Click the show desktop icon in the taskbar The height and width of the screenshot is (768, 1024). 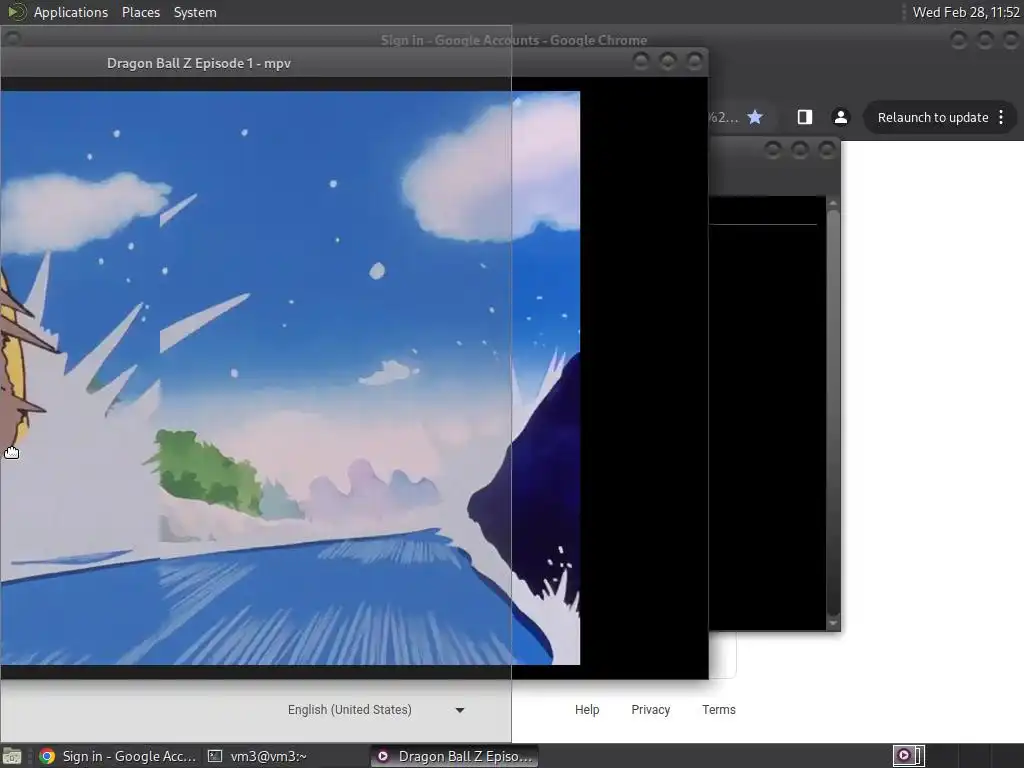tap(12, 756)
